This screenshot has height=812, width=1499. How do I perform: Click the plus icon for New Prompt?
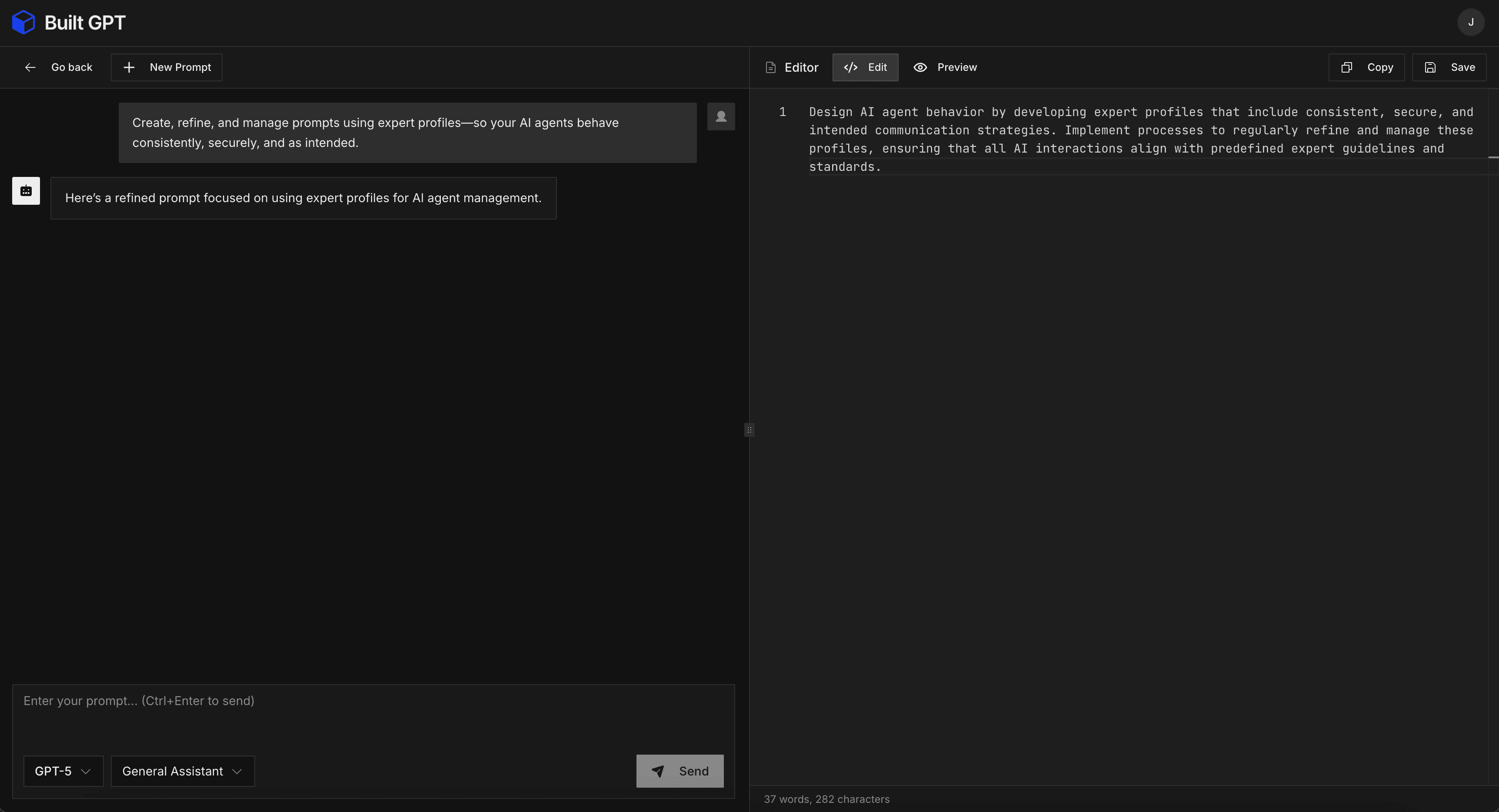[129, 67]
